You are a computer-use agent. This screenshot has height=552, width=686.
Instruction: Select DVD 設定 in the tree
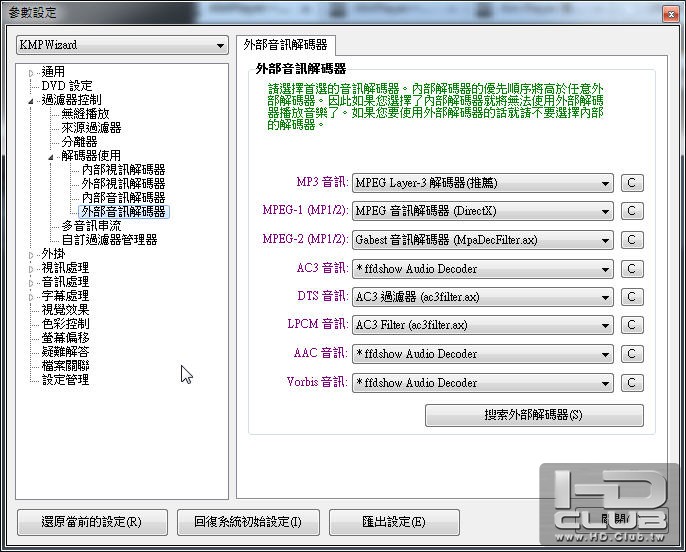tap(67, 86)
